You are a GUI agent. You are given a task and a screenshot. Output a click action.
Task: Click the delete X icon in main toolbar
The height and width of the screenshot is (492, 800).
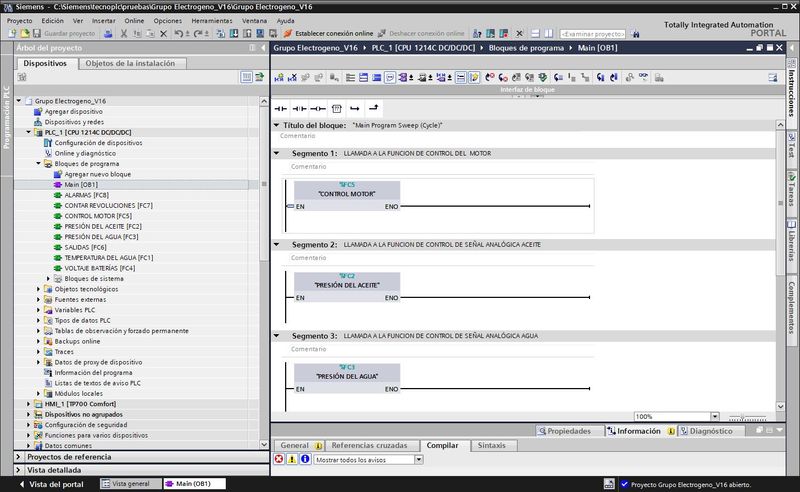pyautogui.click(x=163, y=34)
